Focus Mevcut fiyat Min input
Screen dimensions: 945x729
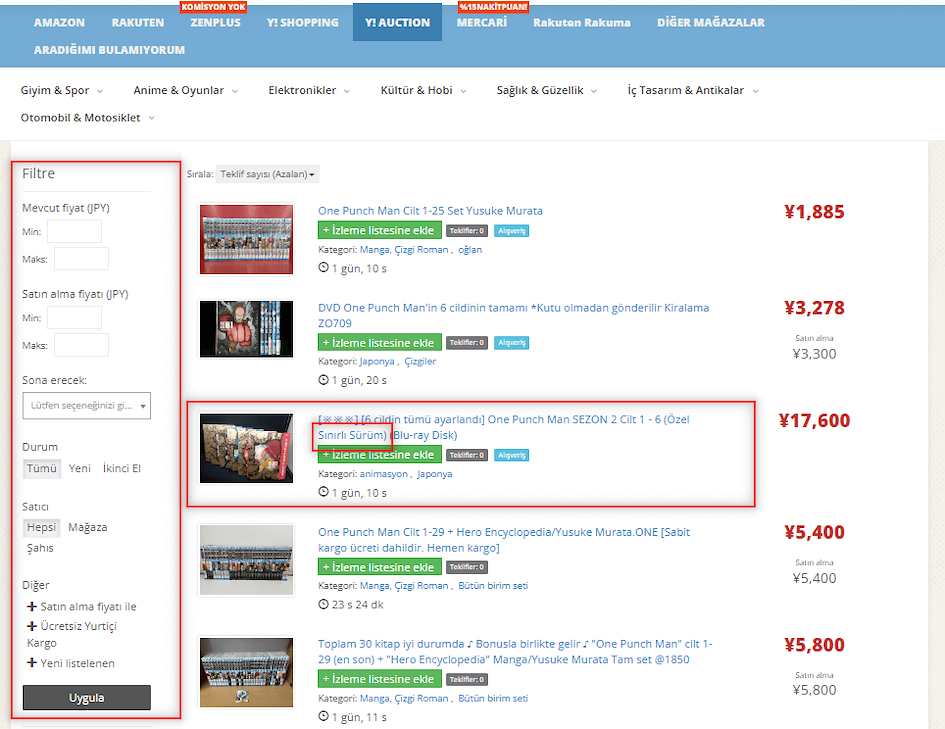pos(74,231)
